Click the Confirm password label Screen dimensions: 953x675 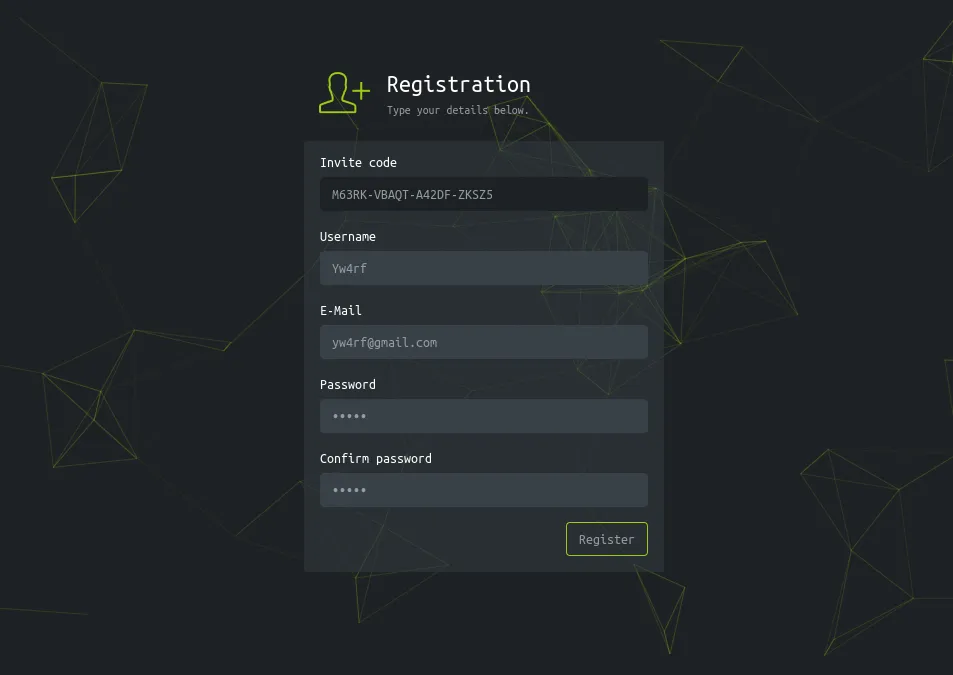coord(375,459)
